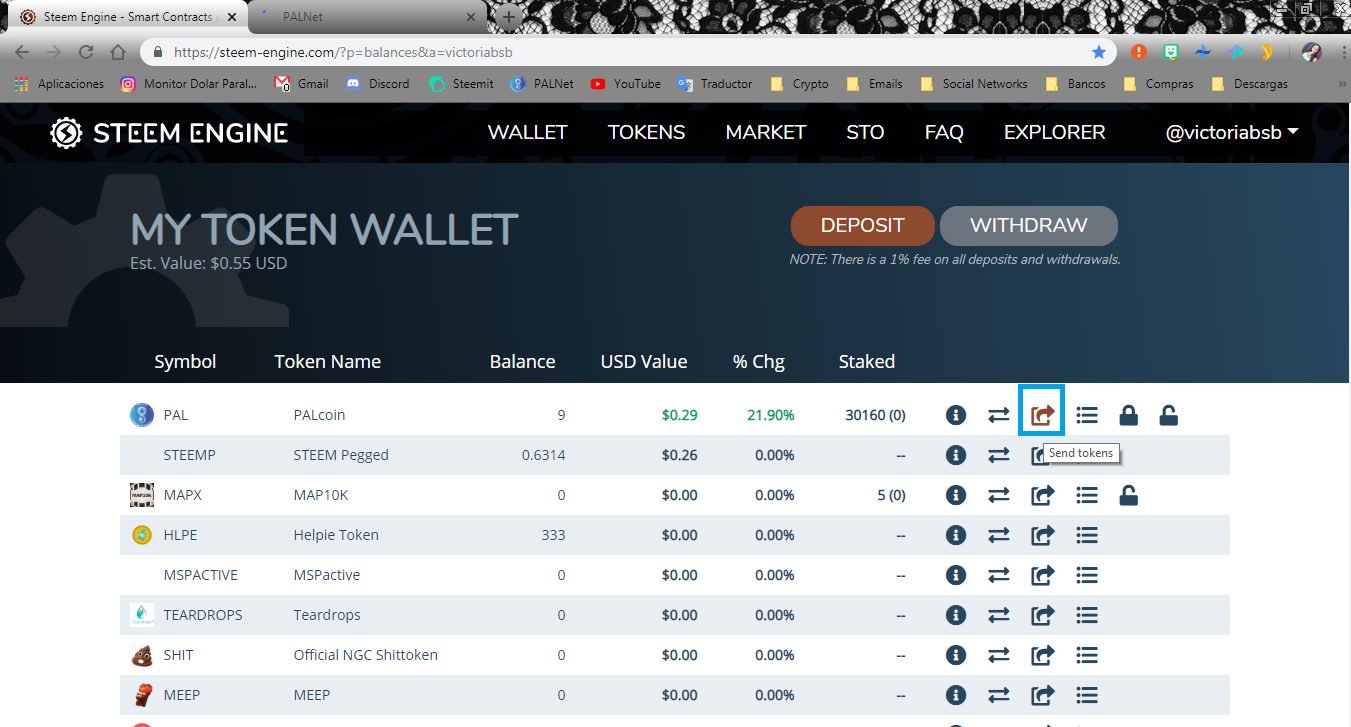Click the PAL send tokens icon
This screenshot has height=727, width=1351.
coord(1042,415)
